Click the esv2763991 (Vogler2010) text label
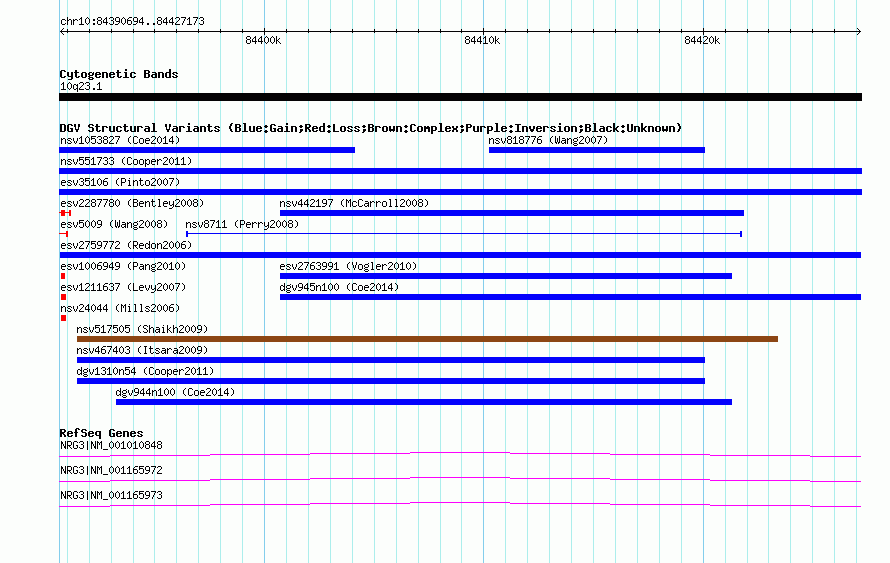Screen dimensions: 890x563 (x=348, y=266)
